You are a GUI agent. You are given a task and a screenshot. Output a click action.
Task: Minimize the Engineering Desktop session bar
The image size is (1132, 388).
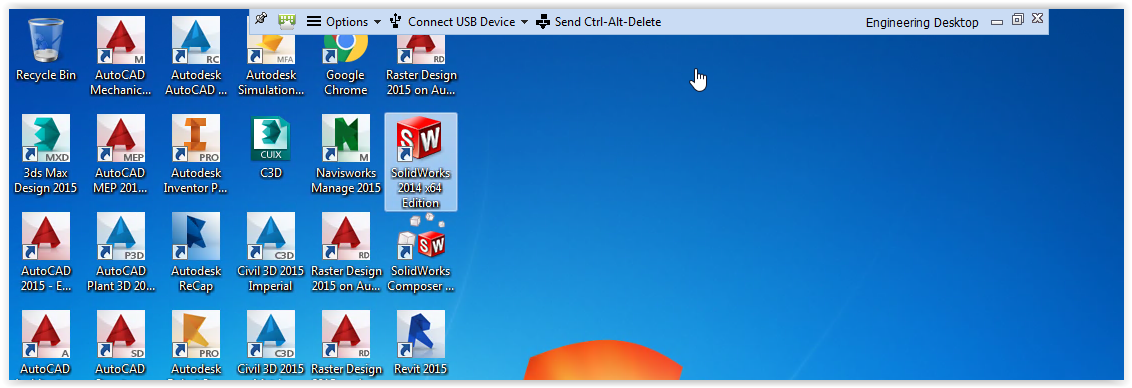point(997,22)
